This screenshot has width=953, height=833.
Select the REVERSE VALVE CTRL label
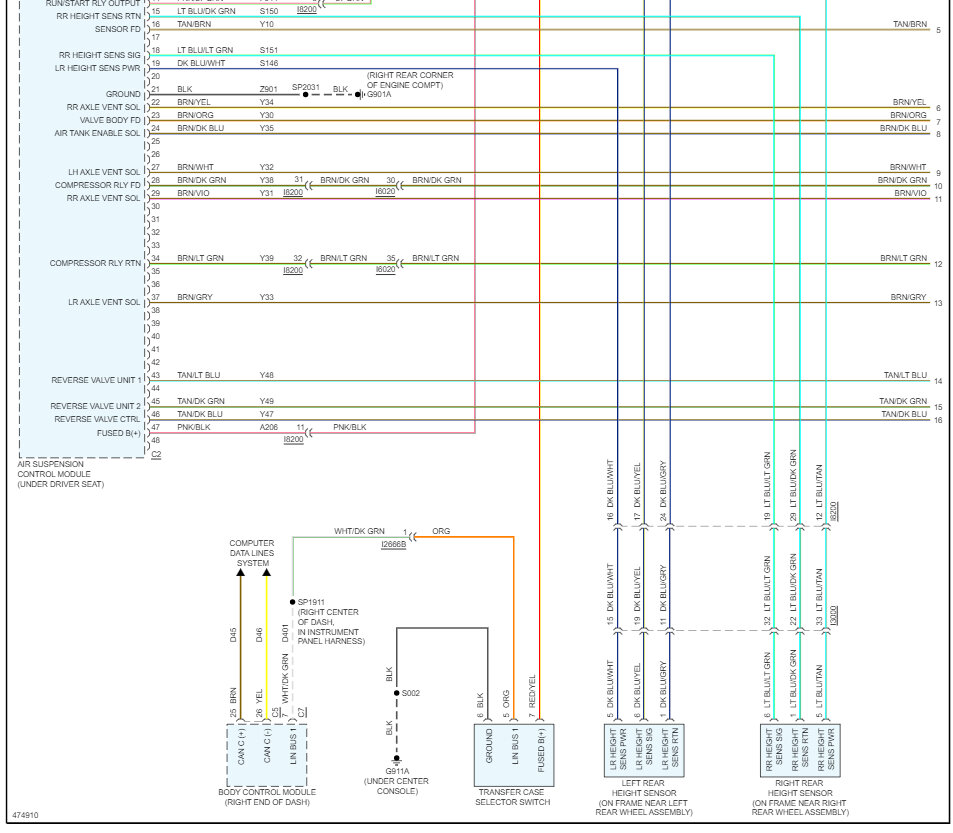(97, 420)
